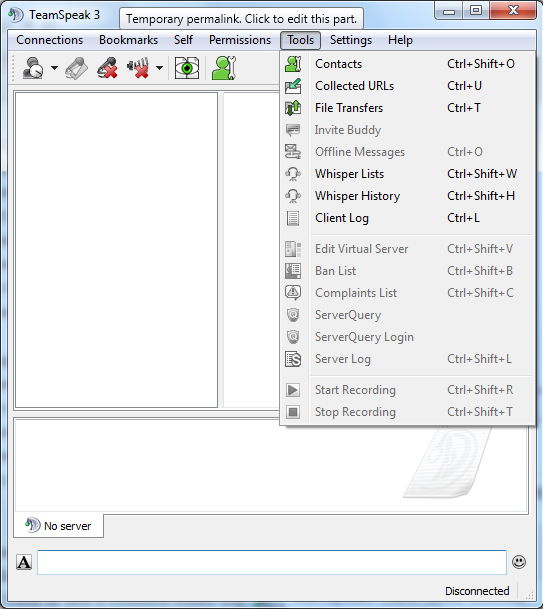Toggle the Mute Microphone toolbar icon

pyautogui.click(x=108, y=68)
